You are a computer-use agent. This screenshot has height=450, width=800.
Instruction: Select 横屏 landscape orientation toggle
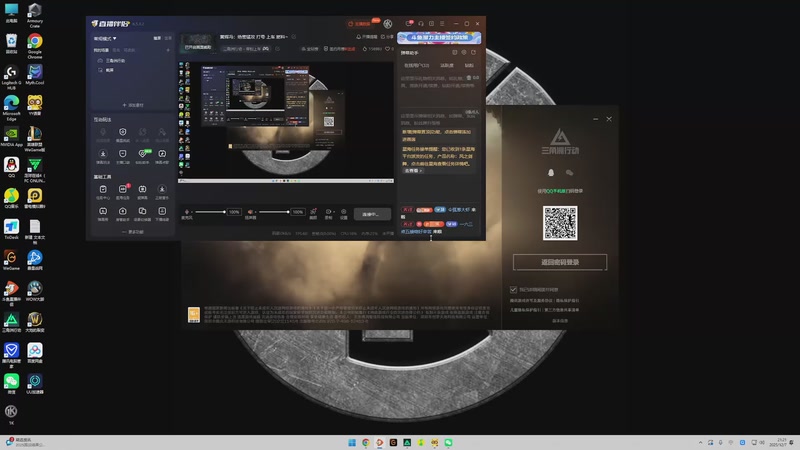pyautogui.click(x=157, y=38)
